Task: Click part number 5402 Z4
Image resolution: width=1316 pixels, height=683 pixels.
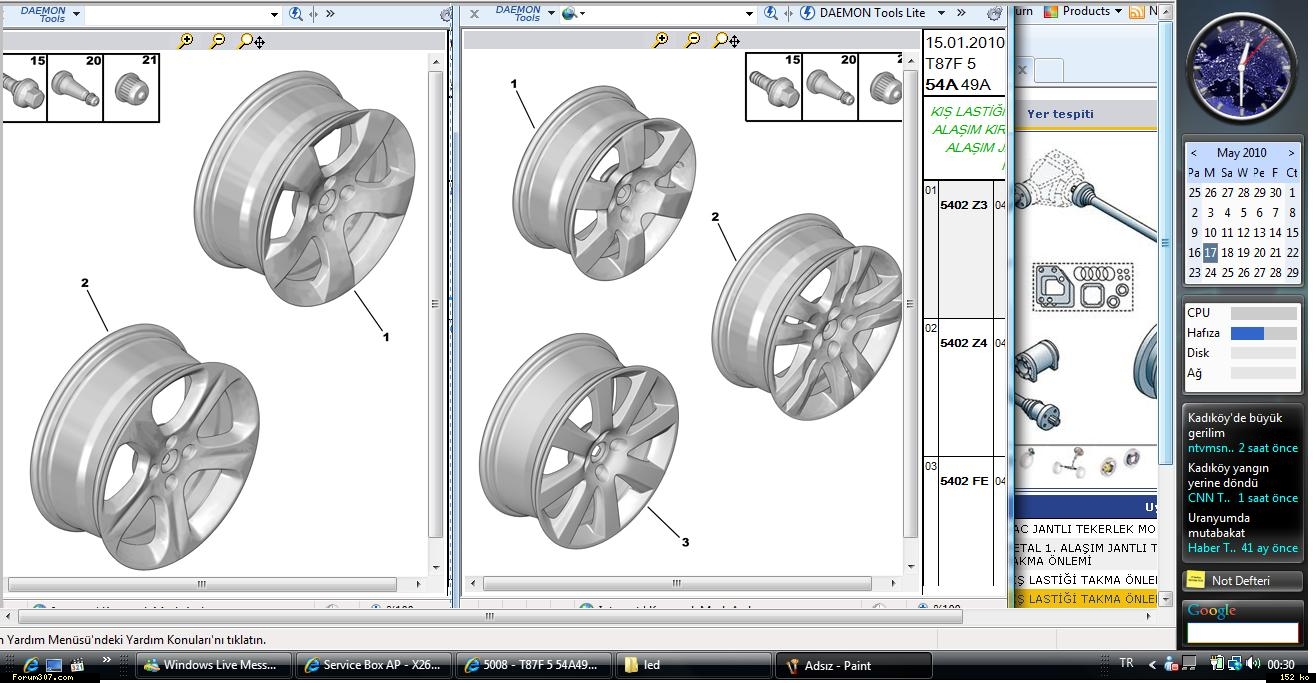Action: pos(964,343)
